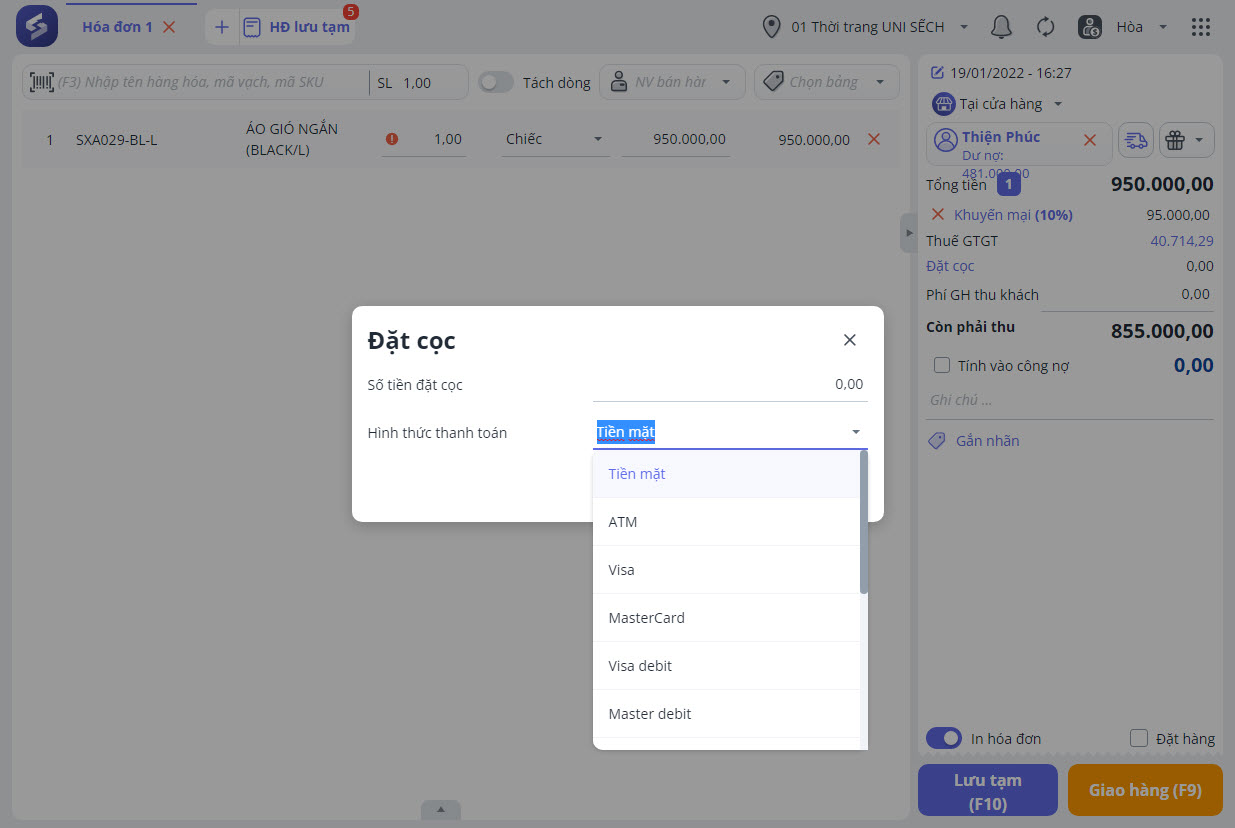
Task: Expand the 01 Thời trang UNI SẾCH dropdown
Action: (x=964, y=27)
